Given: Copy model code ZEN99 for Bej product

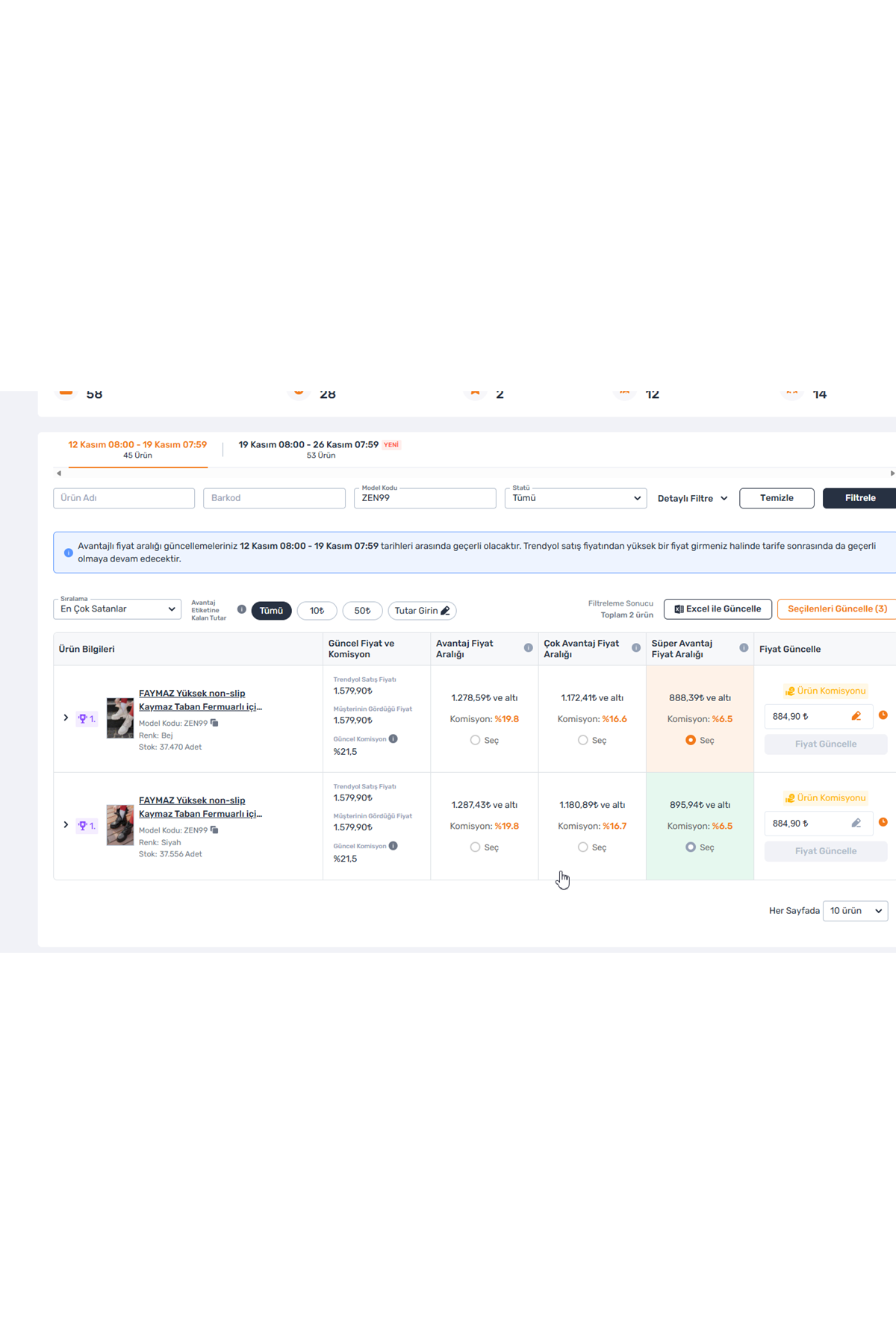Looking at the screenshot, I should click(x=214, y=723).
